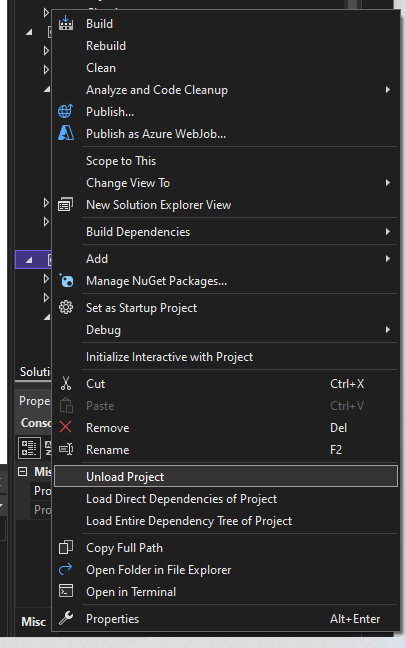Click the Startup Project gear icon
Image resolution: width=405 pixels, height=648 pixels.
click(x=66, y=307)
